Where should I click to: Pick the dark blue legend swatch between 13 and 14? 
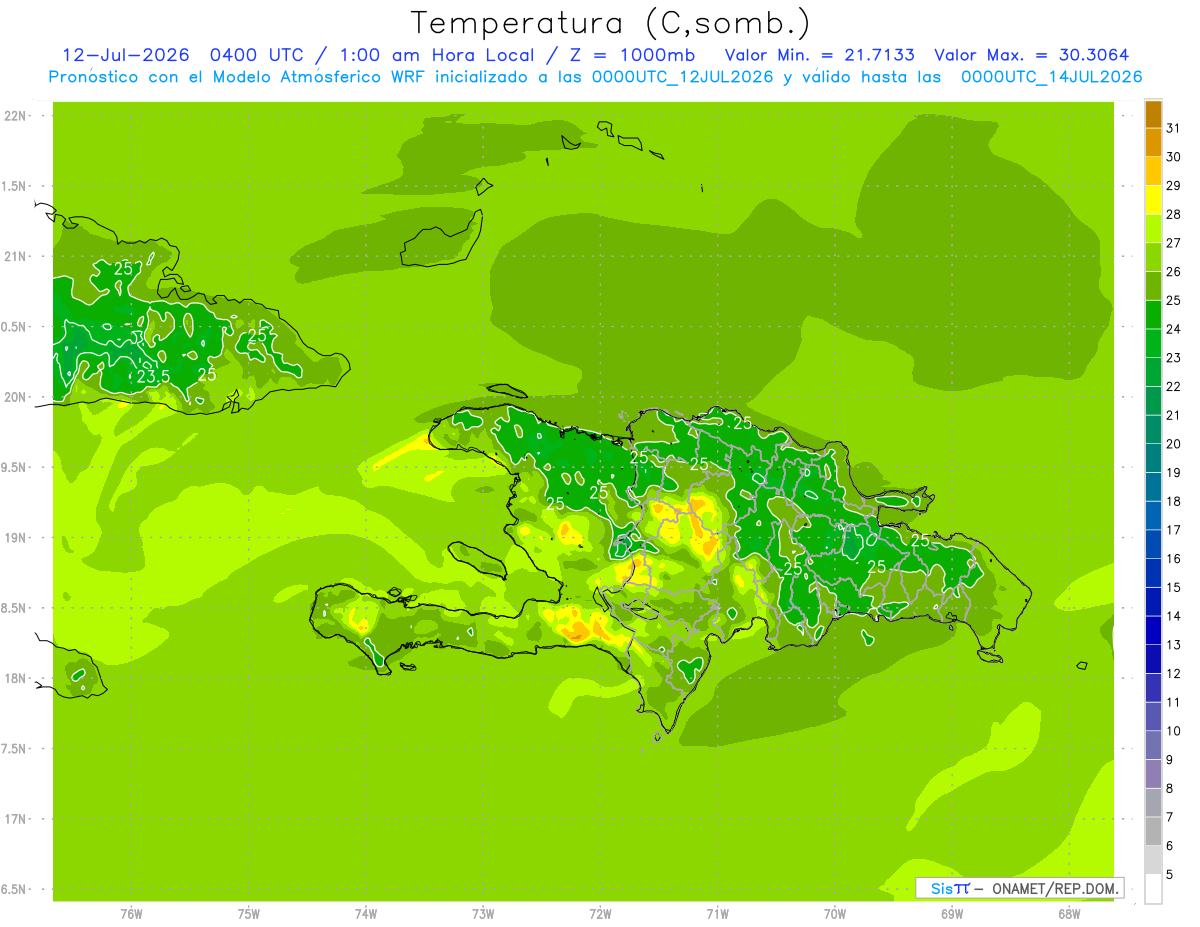pos(1153,630)
